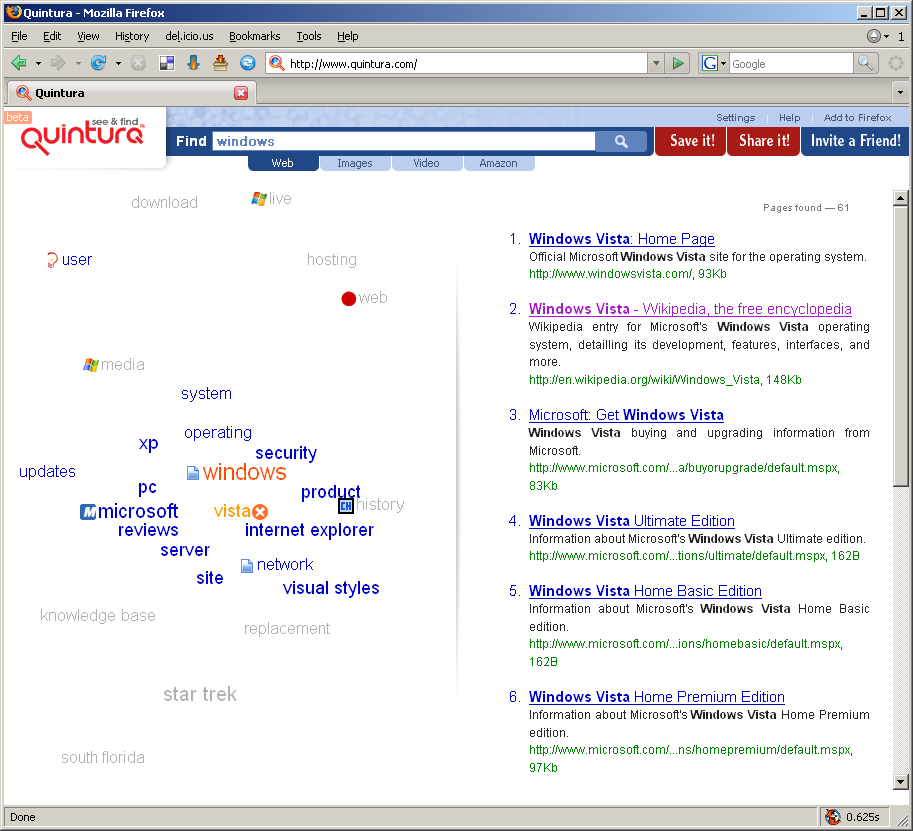The height and width of the screenshot is (831, 913).
Task: Click the Save it! button
Action: click(x=692, y=141)
